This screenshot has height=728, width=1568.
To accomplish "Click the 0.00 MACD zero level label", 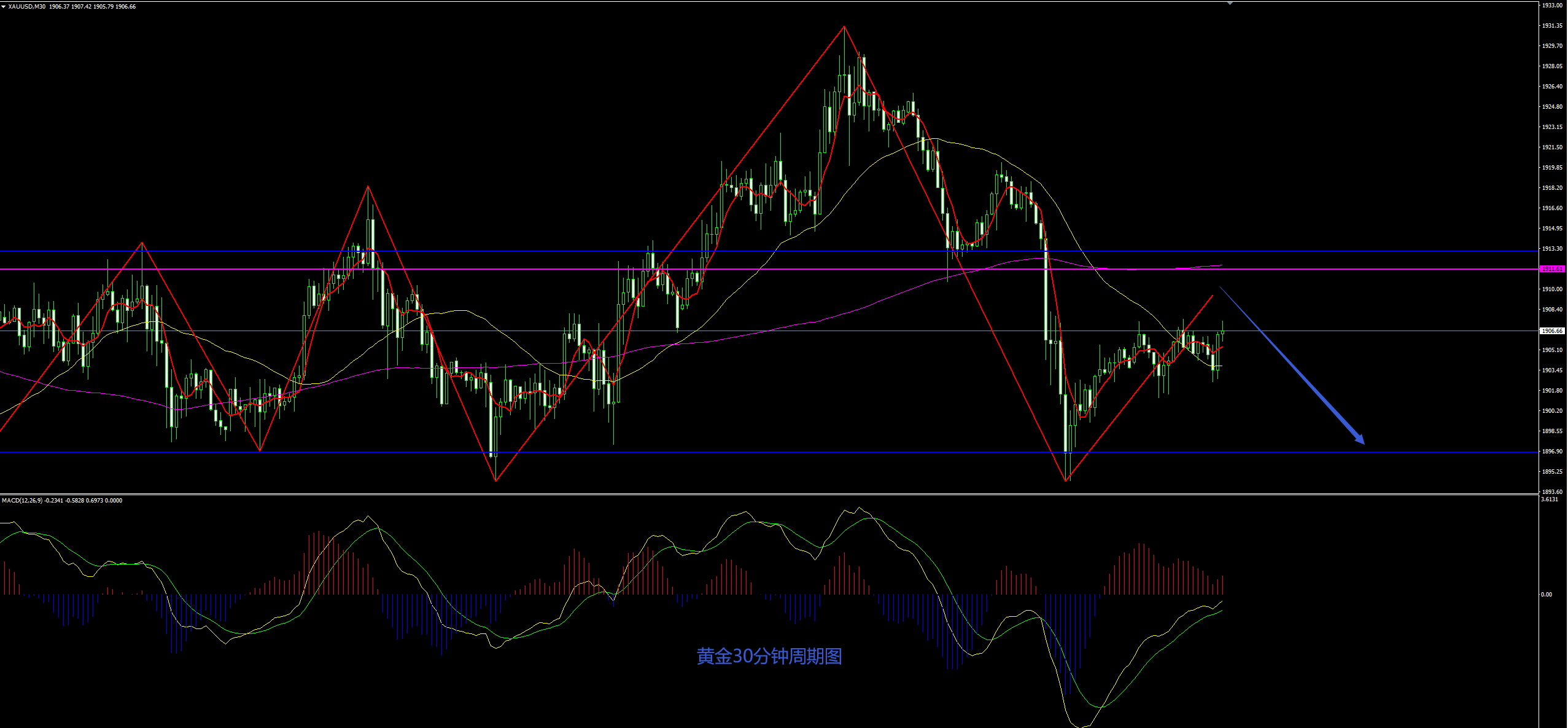I will (x=1547, y=595).
